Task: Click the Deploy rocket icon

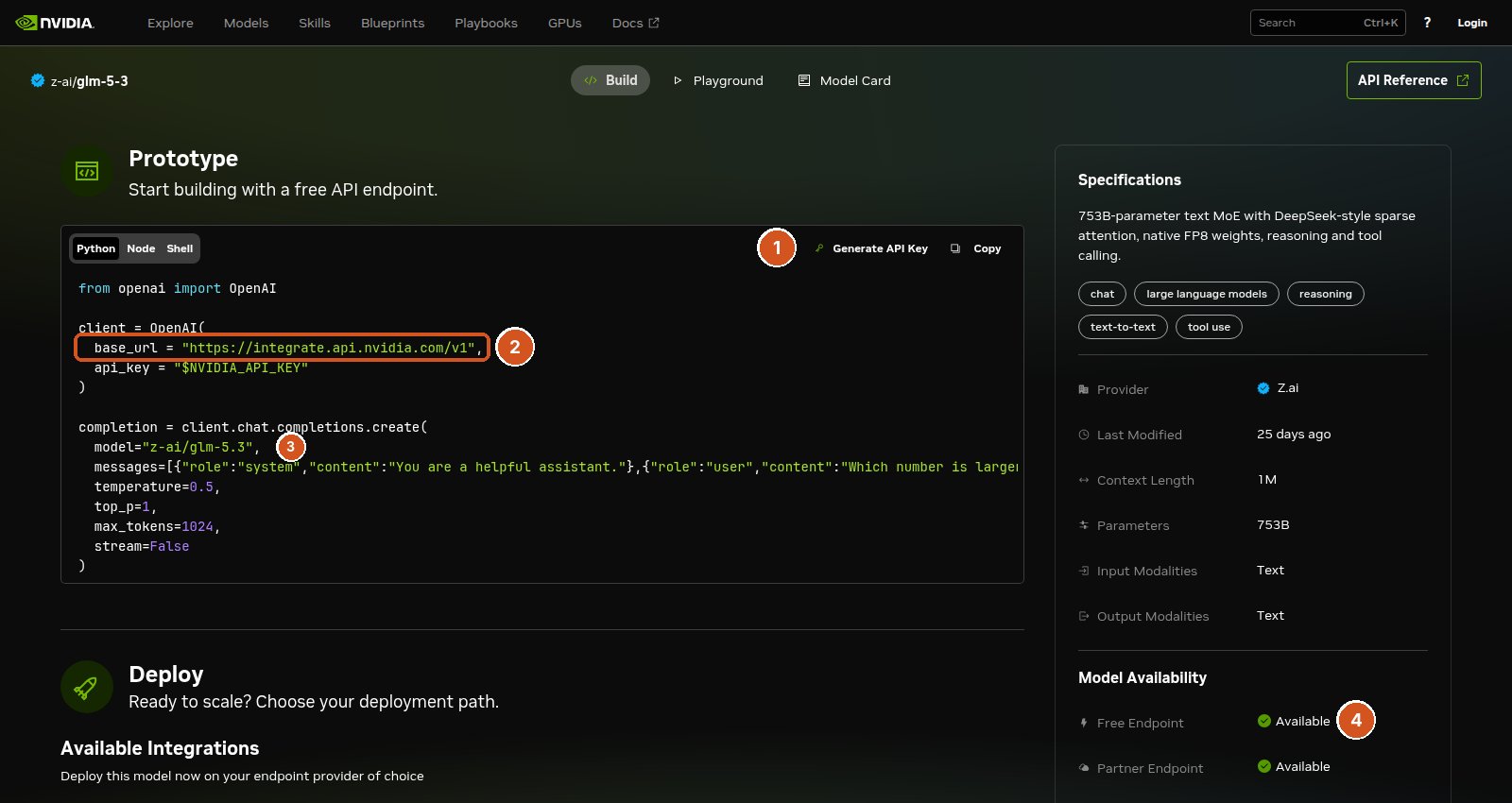Action: pos(87,687)
